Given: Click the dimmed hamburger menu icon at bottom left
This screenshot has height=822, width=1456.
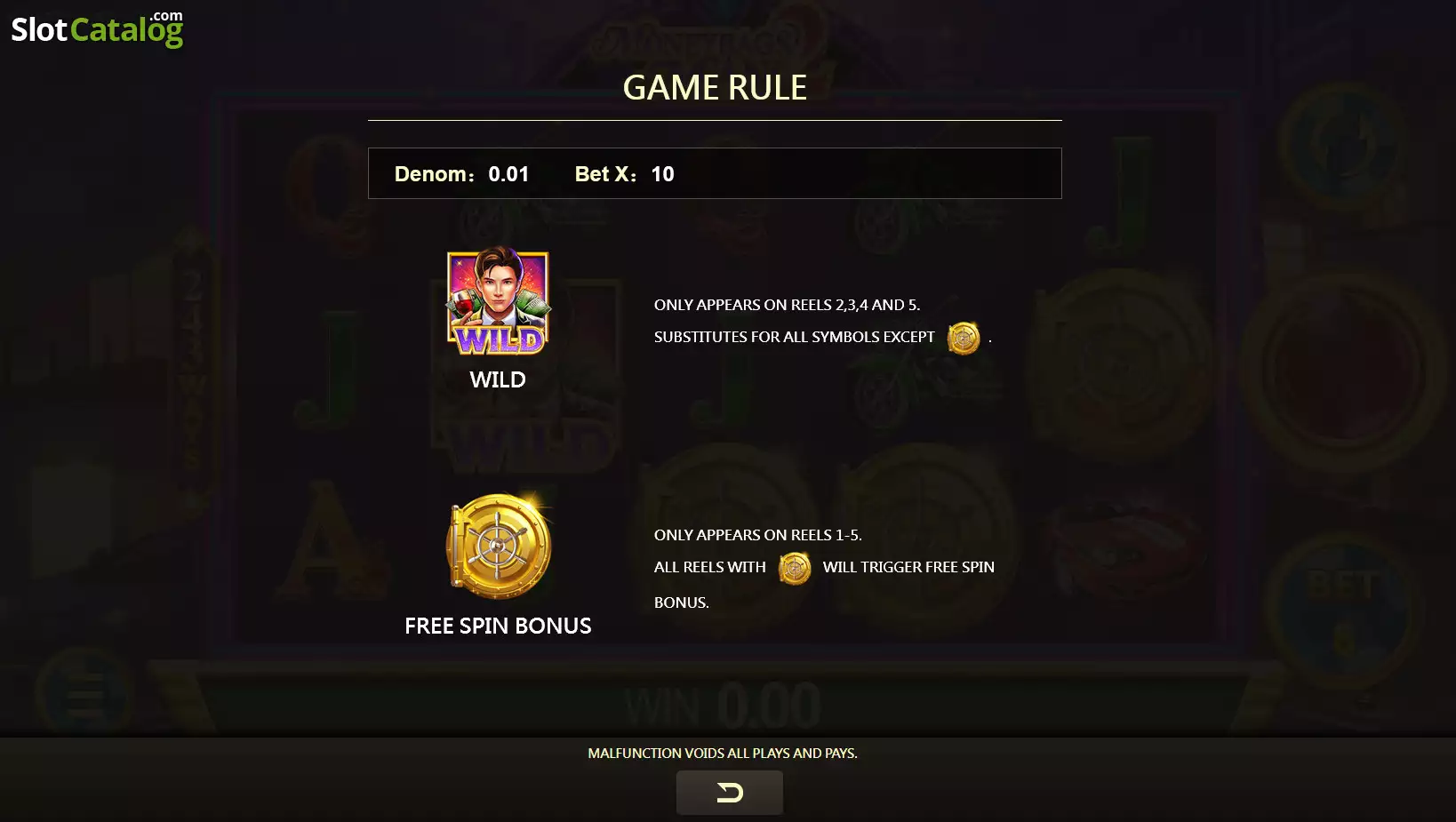Looking at the screenshot, I should coord(84,693).
